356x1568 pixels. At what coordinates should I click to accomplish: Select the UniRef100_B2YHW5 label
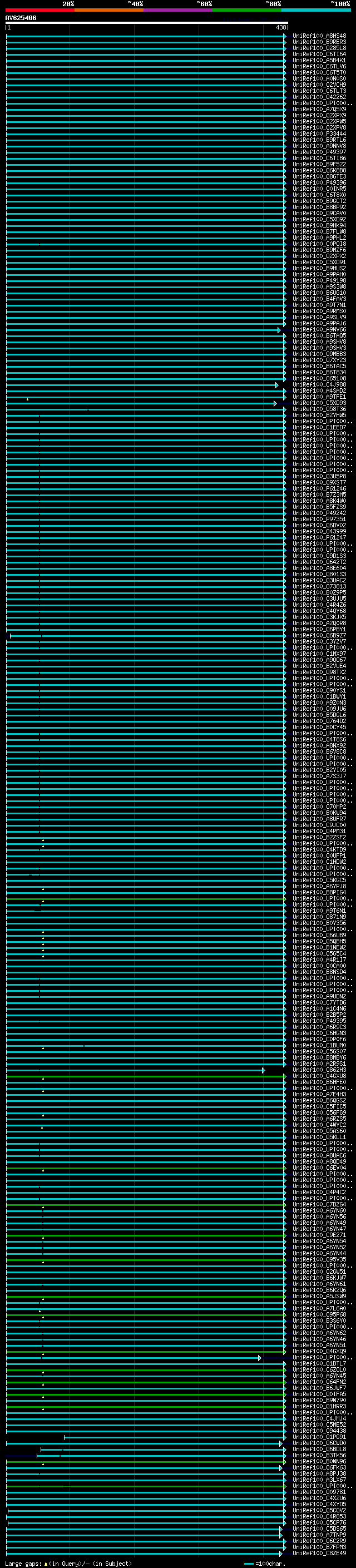click(319, 415)
